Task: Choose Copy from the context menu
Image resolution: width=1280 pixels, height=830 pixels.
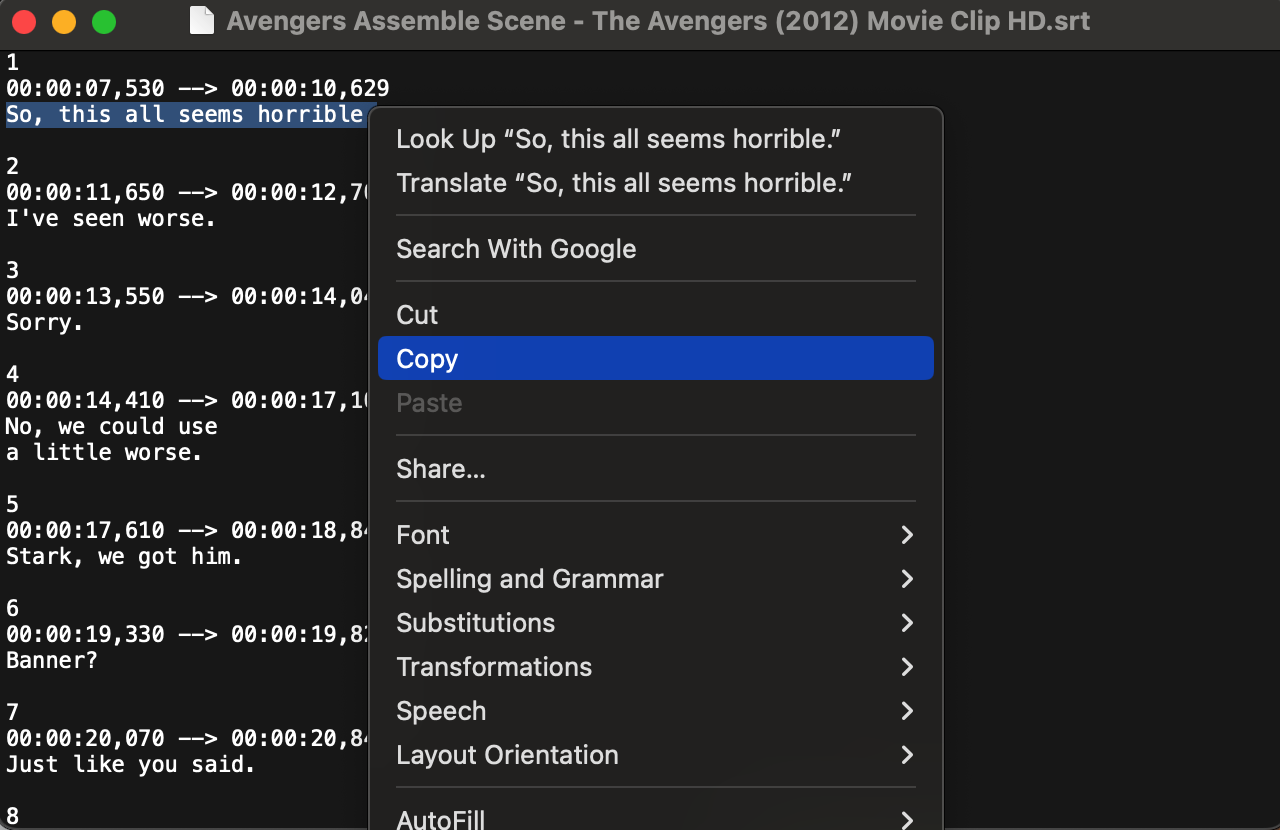Action: pyautogui.click(x=427, y=359)
